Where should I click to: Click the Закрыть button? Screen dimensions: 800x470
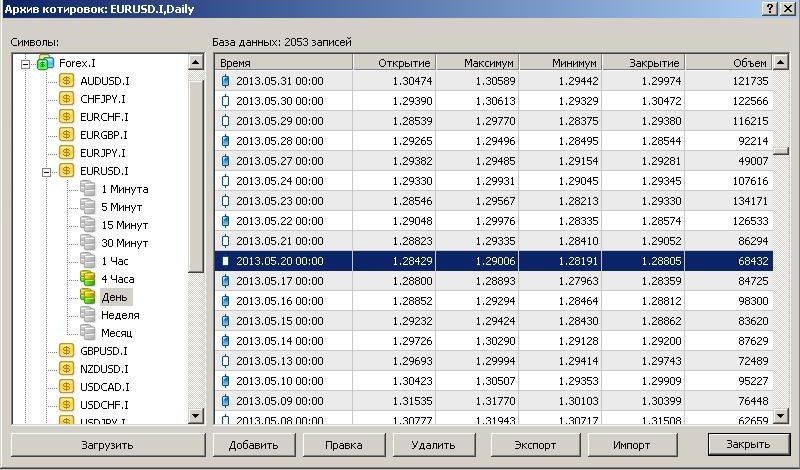pyautogui.click(x=748, y=444)
